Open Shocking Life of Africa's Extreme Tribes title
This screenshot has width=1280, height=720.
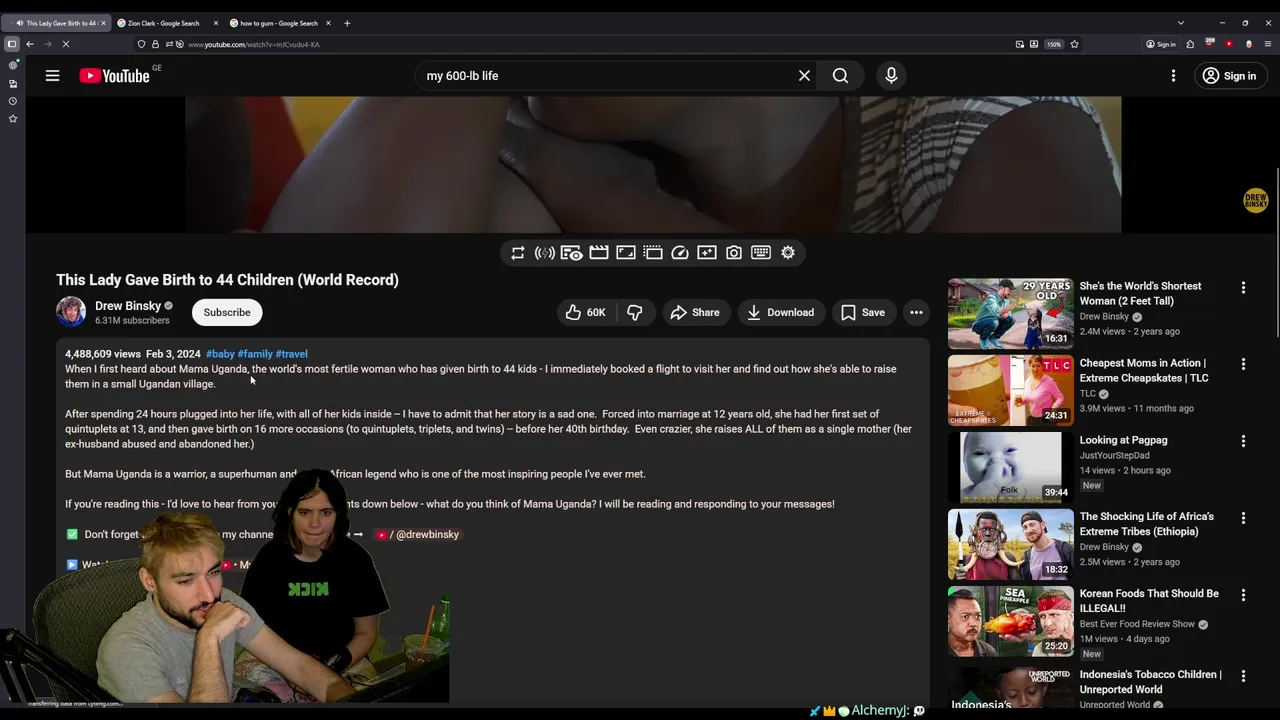1146,524
